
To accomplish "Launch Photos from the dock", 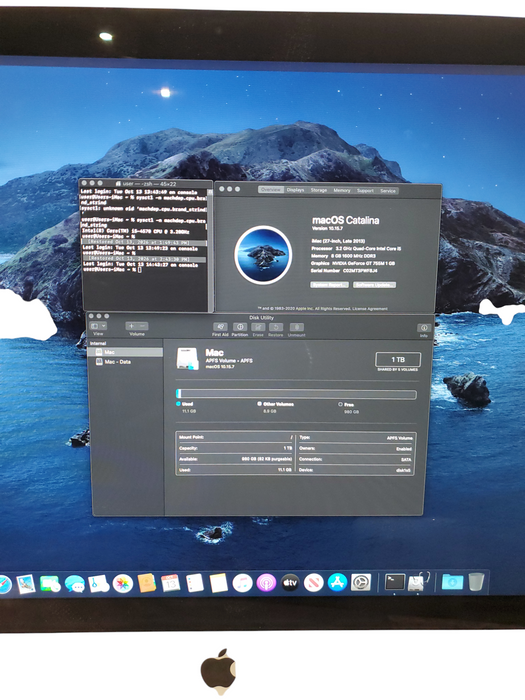I will coord(123,583).
